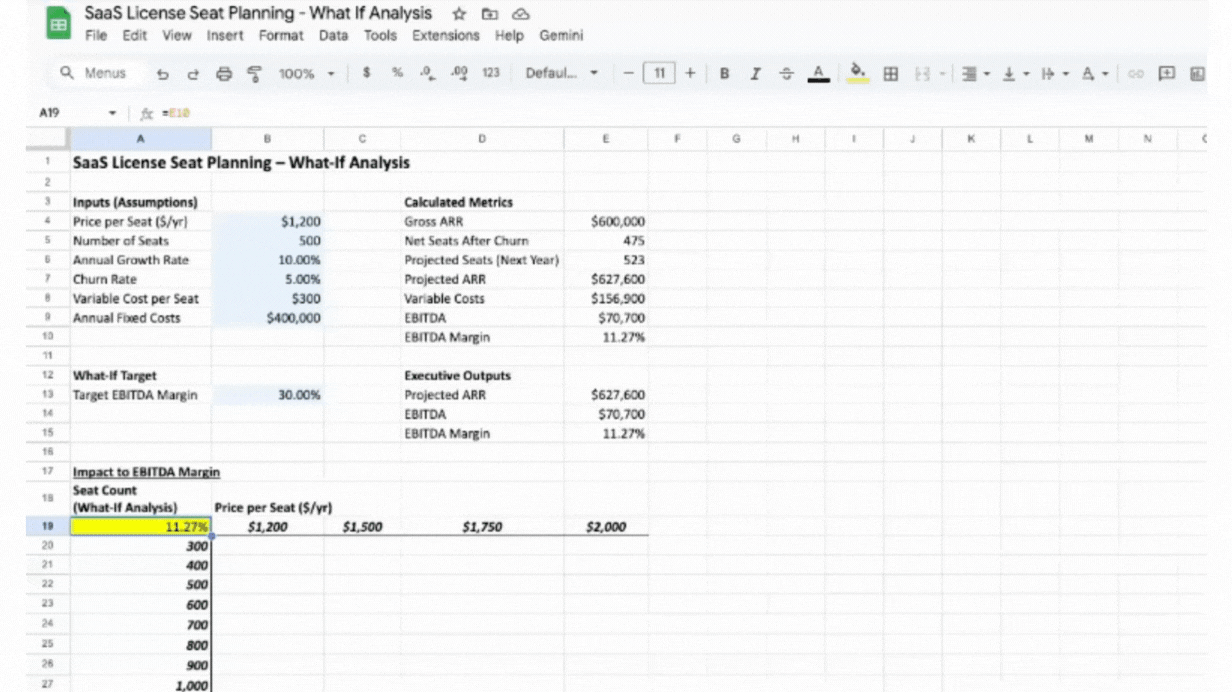Select the 'Impact to EBITDA Margin' heading cell
Screen dimensions: 1232x692
pyautogui.click(x=140, y=471)
